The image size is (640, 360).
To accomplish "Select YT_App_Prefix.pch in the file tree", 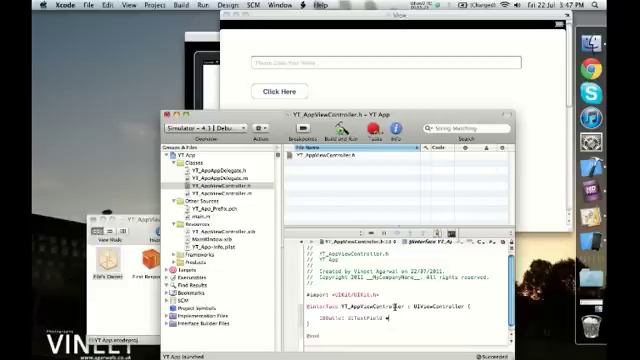I will pyautogui.click(x=214, y=209).
